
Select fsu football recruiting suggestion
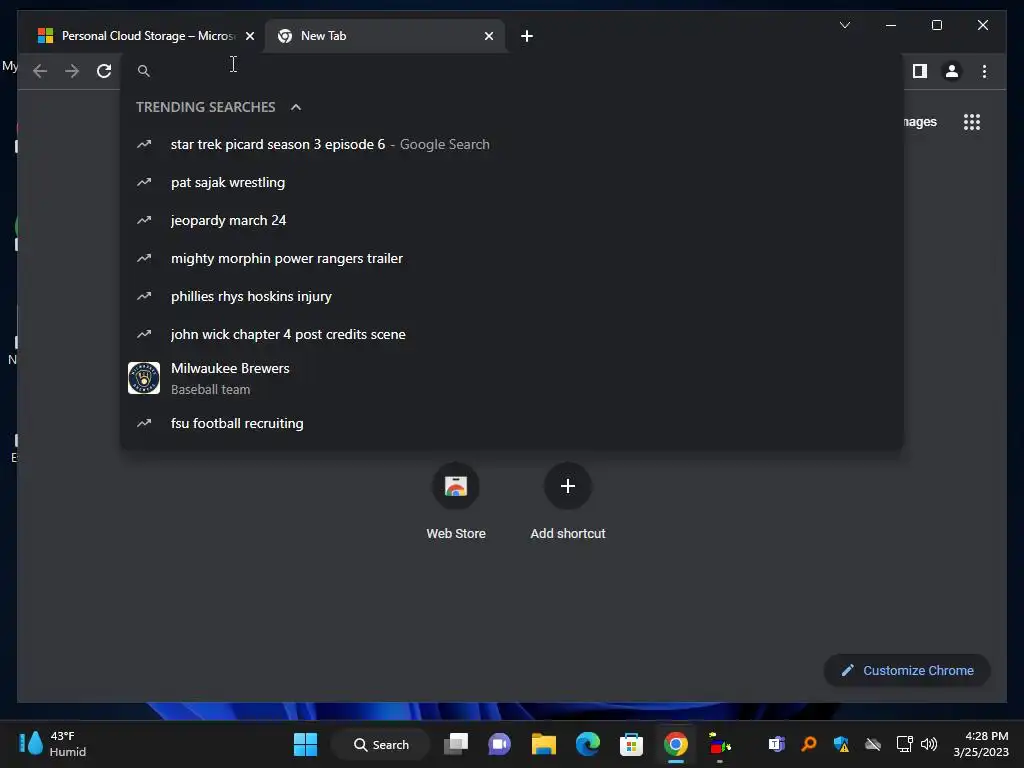[x=512, y=423]
